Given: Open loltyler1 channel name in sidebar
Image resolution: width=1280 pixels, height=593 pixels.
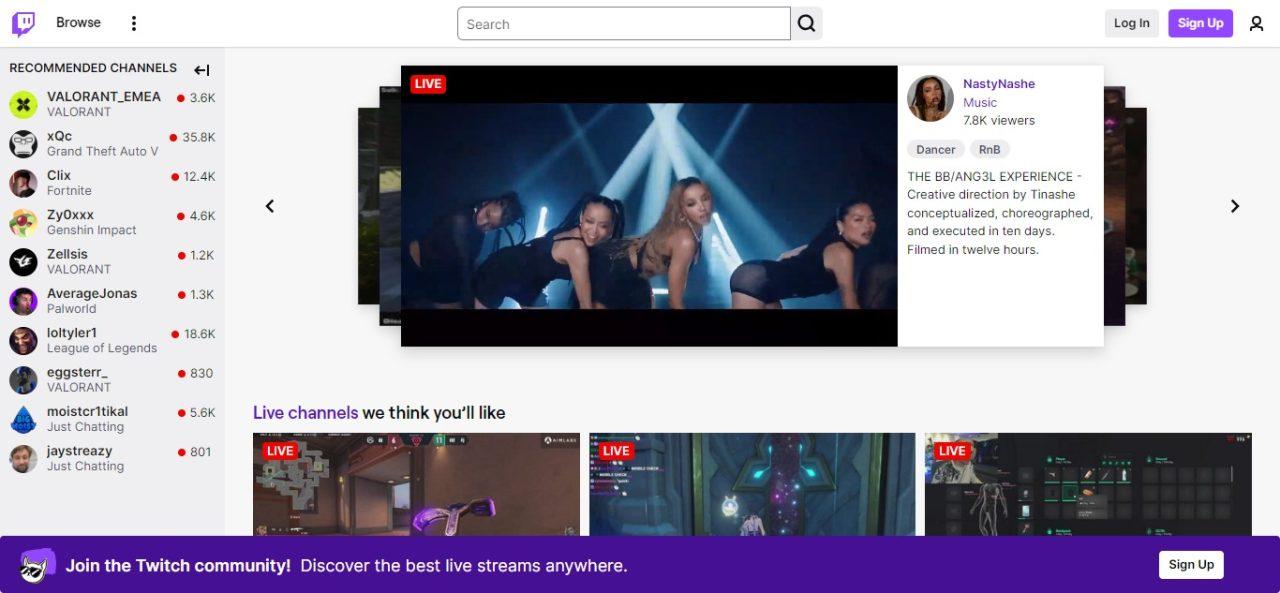Looking at the screenshot, I should click(72, 333).
